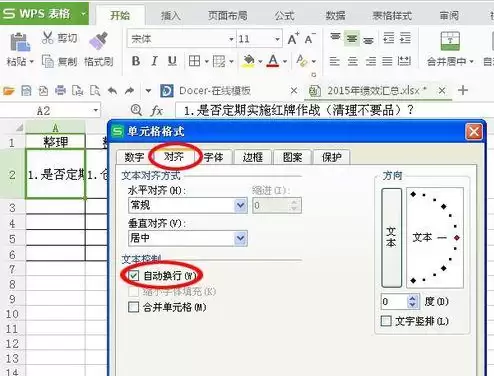Click the cell borders icon
Image resolution: width=494 pixels, height=376 pixels.
point(194,61)
